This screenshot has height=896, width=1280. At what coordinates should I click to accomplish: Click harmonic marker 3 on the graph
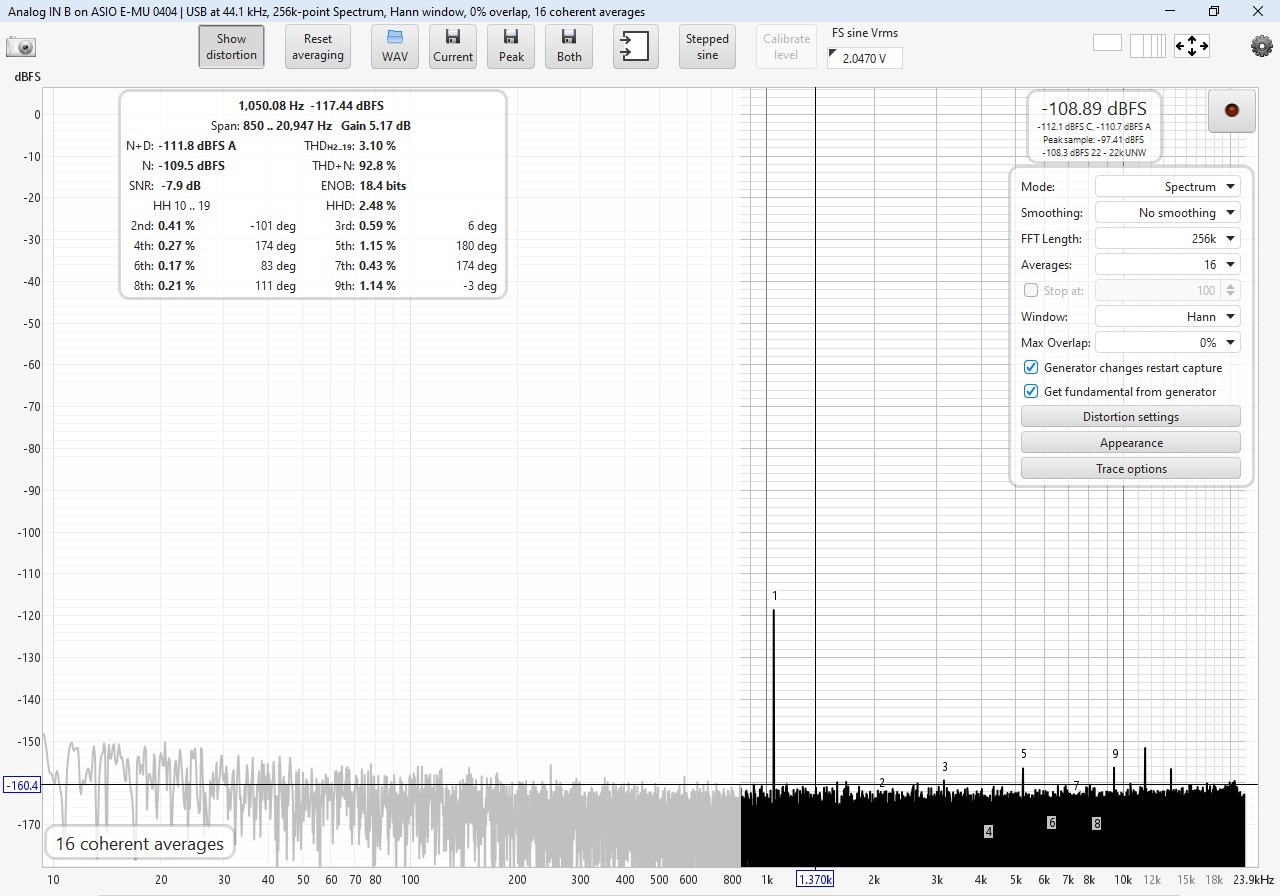click(x=944, y=767)
